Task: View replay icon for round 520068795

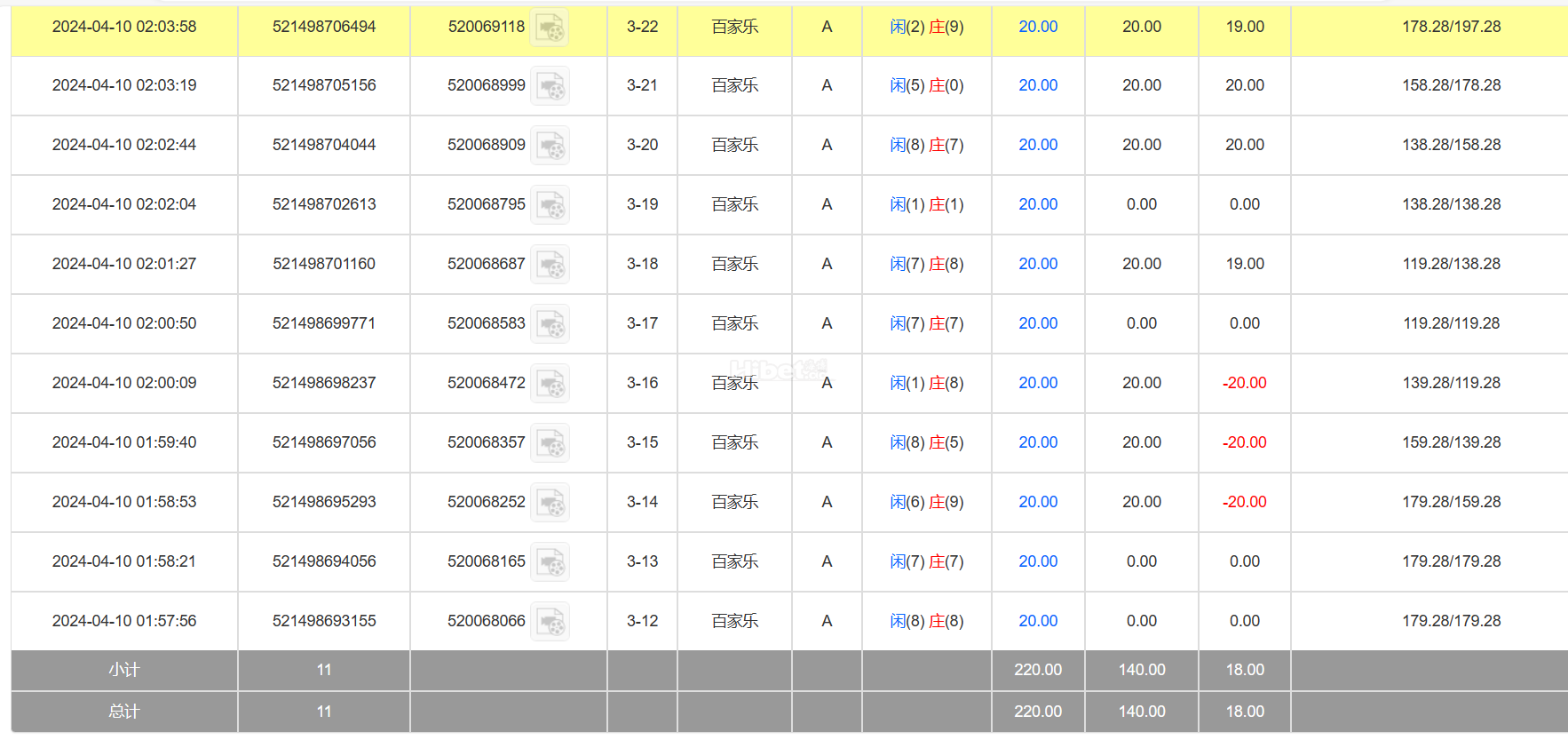Action: point(550,205)
